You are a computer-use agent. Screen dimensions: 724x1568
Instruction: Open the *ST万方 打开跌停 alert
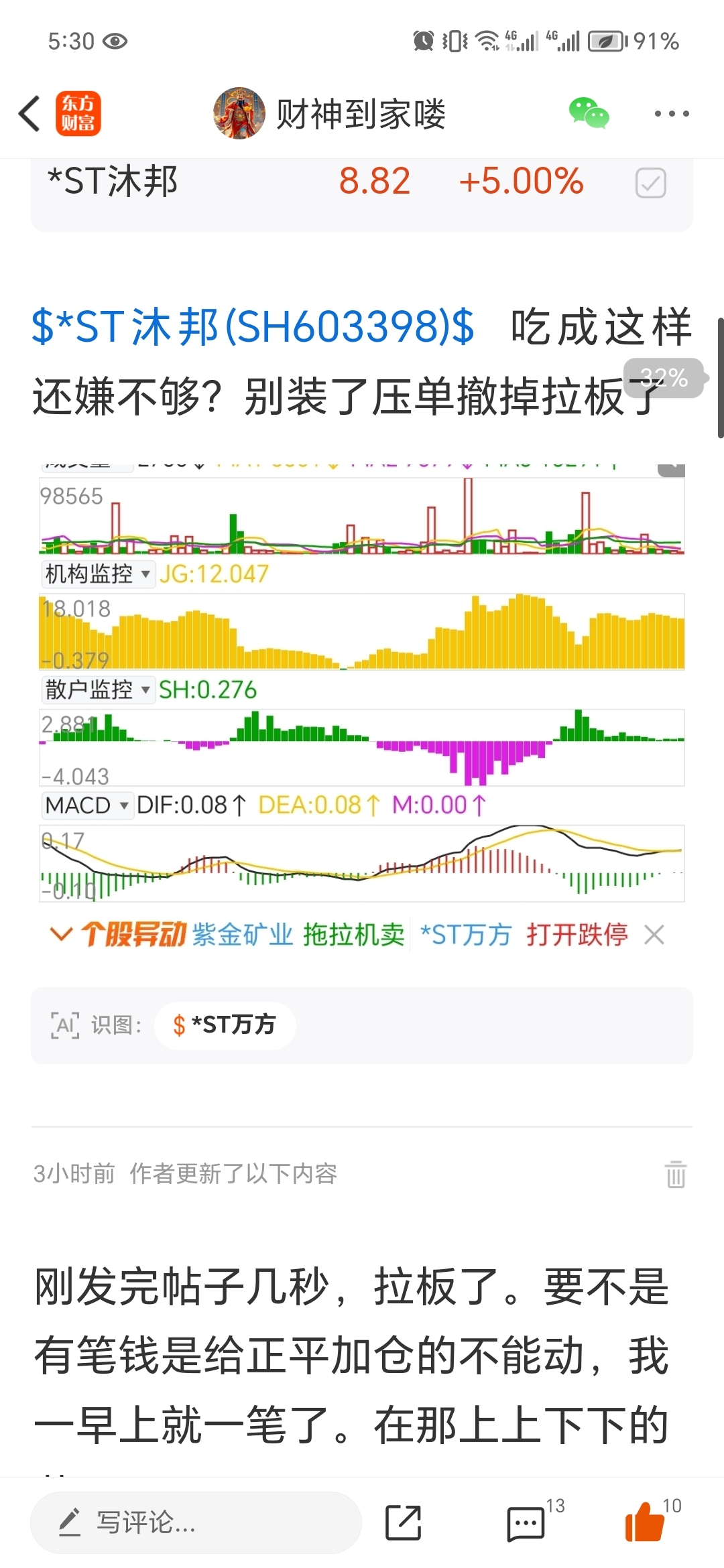524,934
